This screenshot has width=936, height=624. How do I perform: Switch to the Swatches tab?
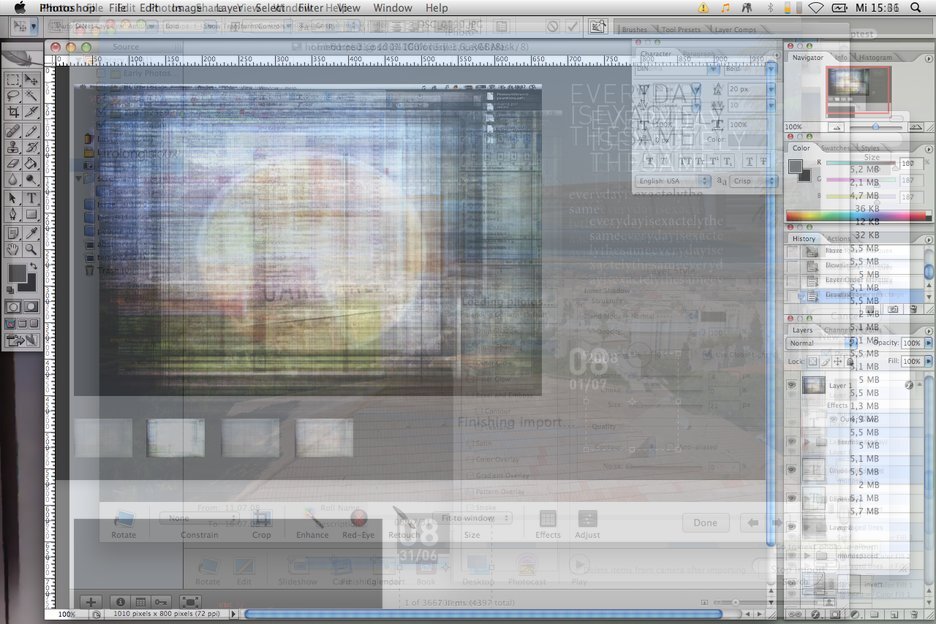[836, 148]
